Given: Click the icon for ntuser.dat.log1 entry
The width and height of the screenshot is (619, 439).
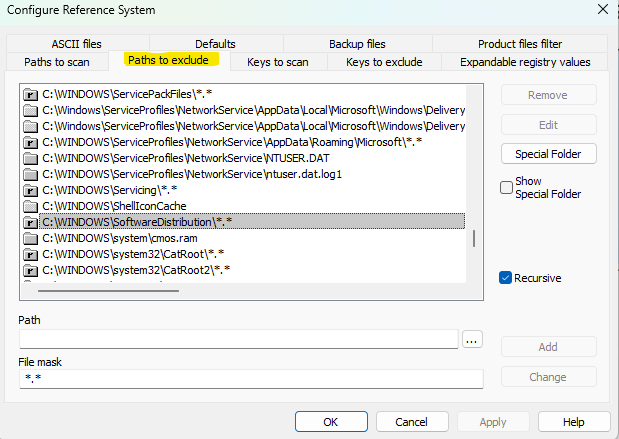Looking at the screenshot, I should (x=30, y=174).
